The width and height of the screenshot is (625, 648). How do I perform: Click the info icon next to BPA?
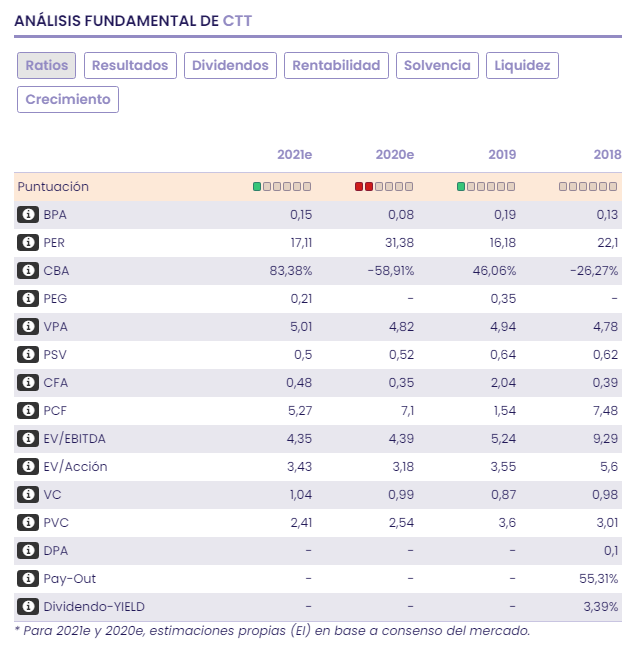click(x=28, y=215)
